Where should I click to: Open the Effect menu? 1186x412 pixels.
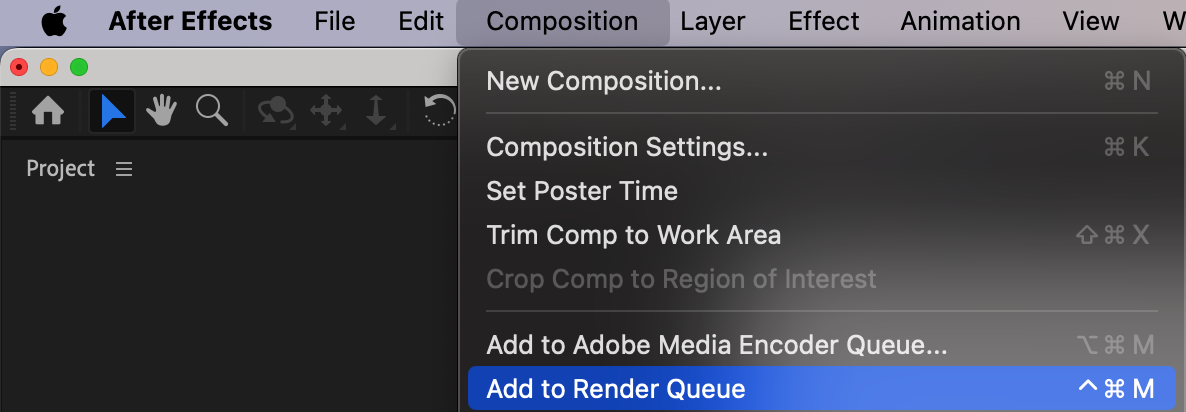coord(824,21)
